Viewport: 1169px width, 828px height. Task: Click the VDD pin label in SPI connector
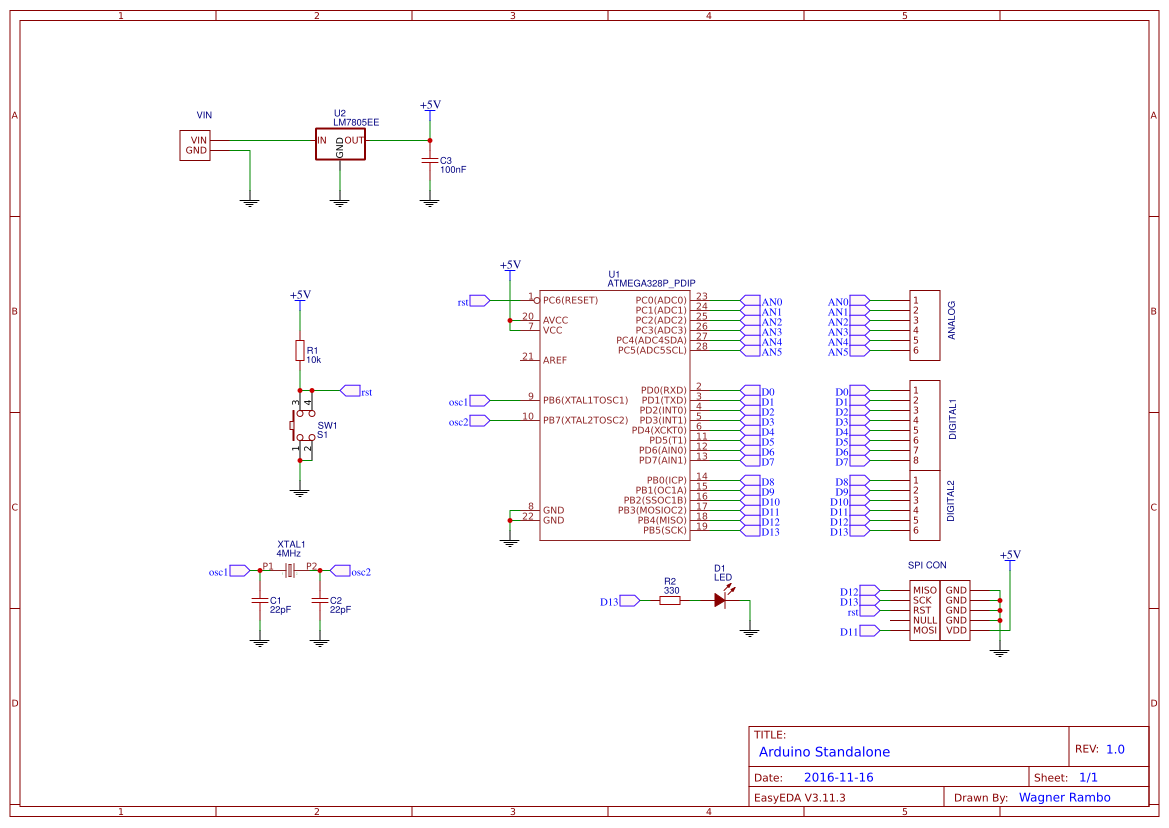(x=956, y=631)
